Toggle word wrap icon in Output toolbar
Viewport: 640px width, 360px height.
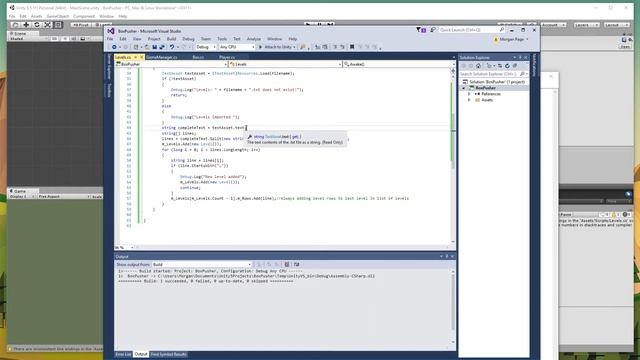point(296,264)
